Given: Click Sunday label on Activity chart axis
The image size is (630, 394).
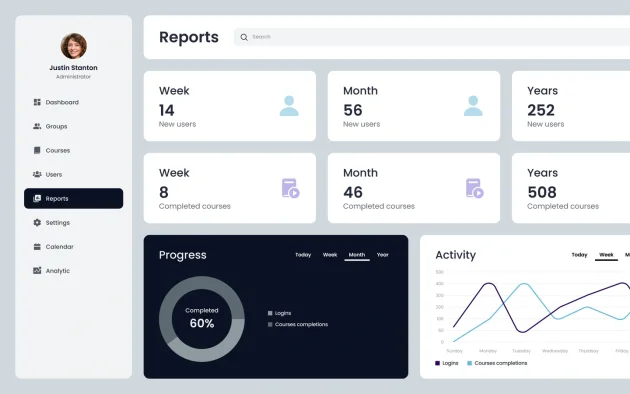Looking at the screenshot, I should pos(454,351).
